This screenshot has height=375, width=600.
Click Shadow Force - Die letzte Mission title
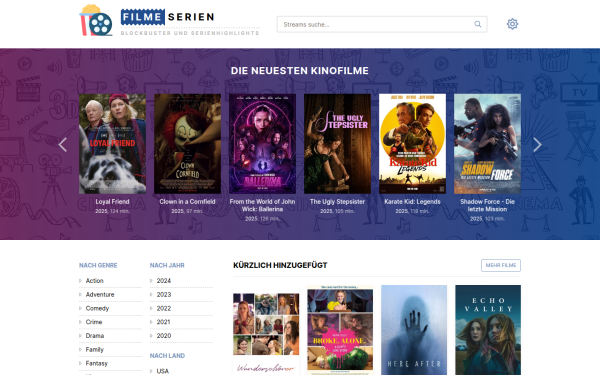(488, 205)
